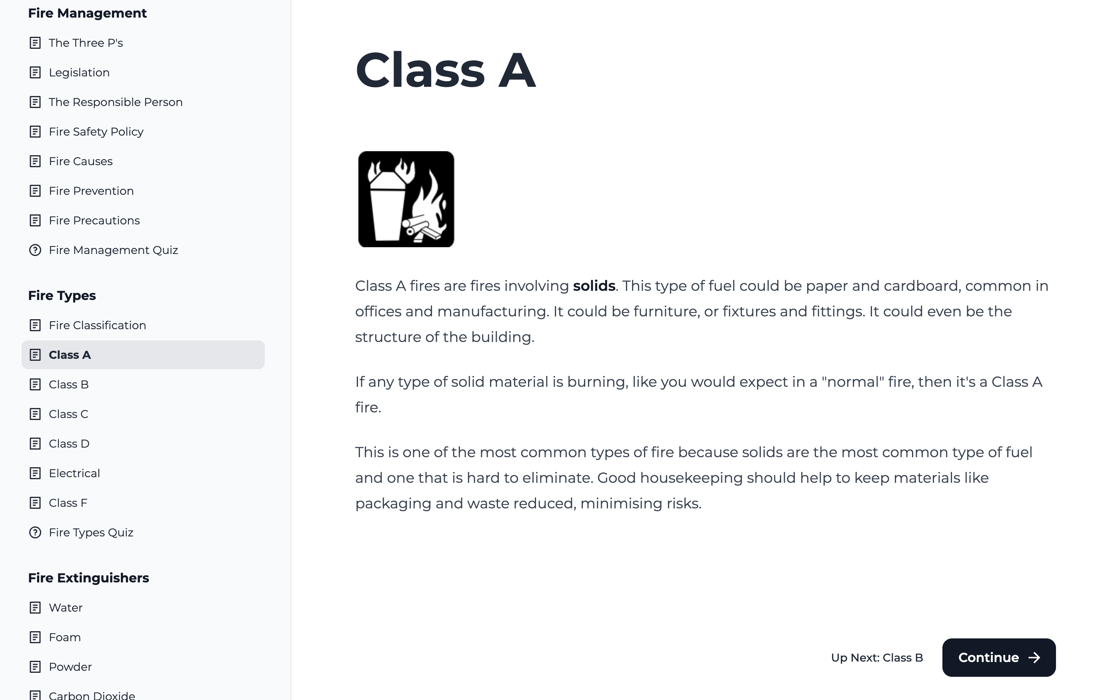
Task: Select the quiz icon next to Fire Management Quiz
Action: coord(36,249)
